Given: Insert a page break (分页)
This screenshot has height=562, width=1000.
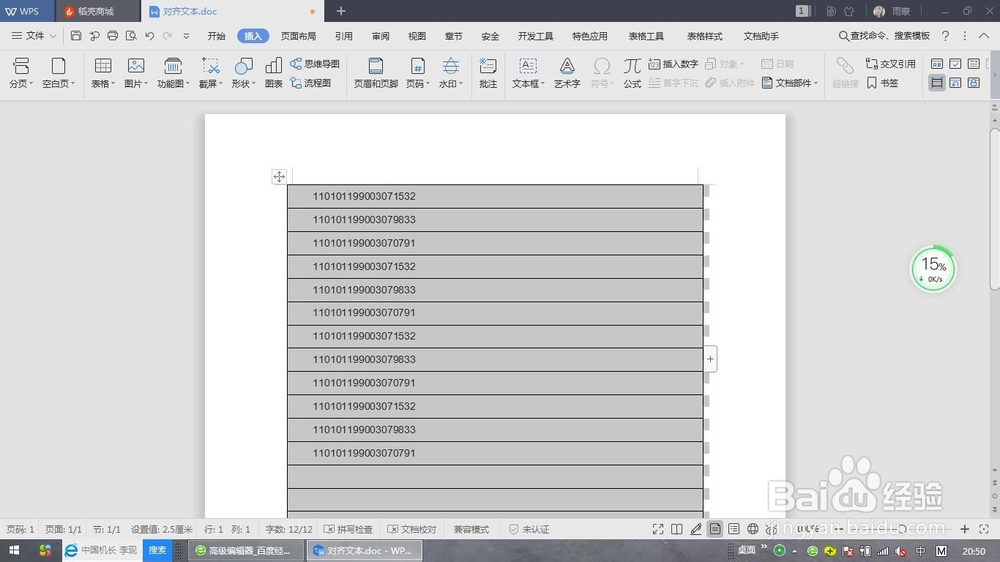Looking at the screenshot, I should click(x=20, y=72).
